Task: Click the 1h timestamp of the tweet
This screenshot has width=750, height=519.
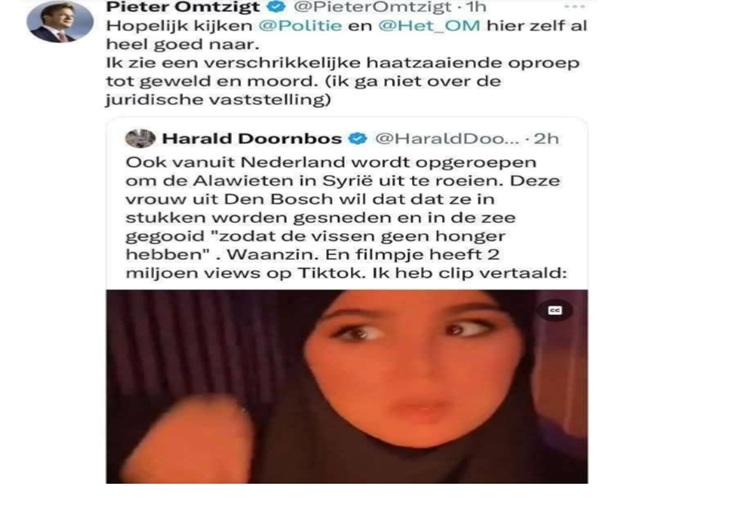Action: 475,7
